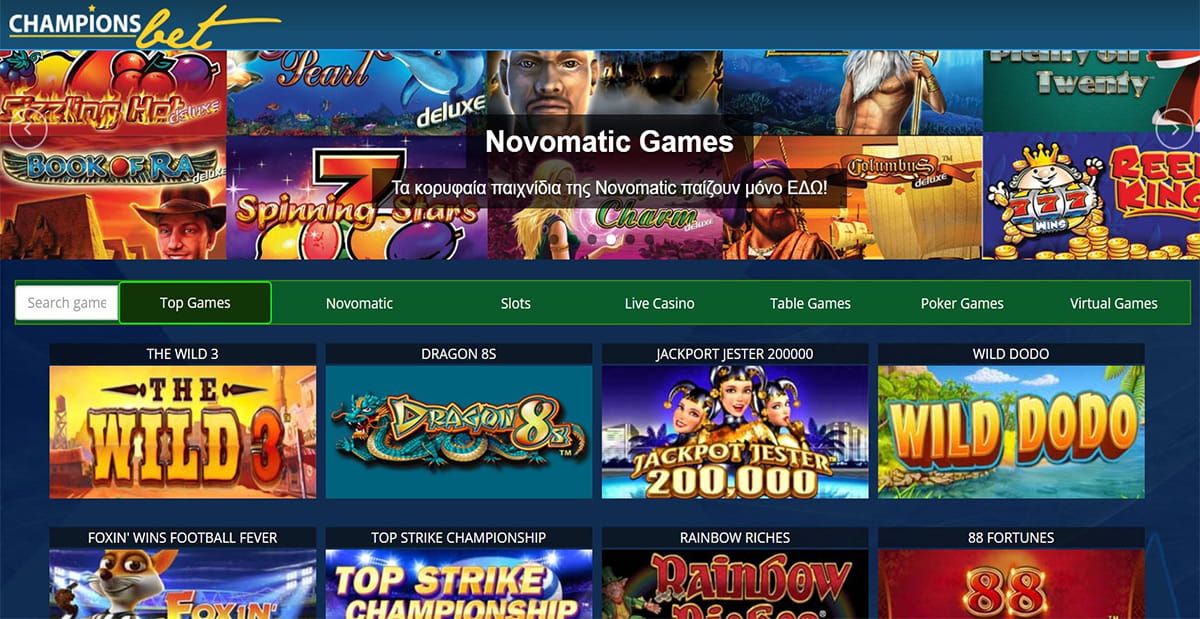Image resolution: width=1200 pixels, height=619 pixels.
Task: Go to the Live Casino tab
Action: tap(659, 303)
